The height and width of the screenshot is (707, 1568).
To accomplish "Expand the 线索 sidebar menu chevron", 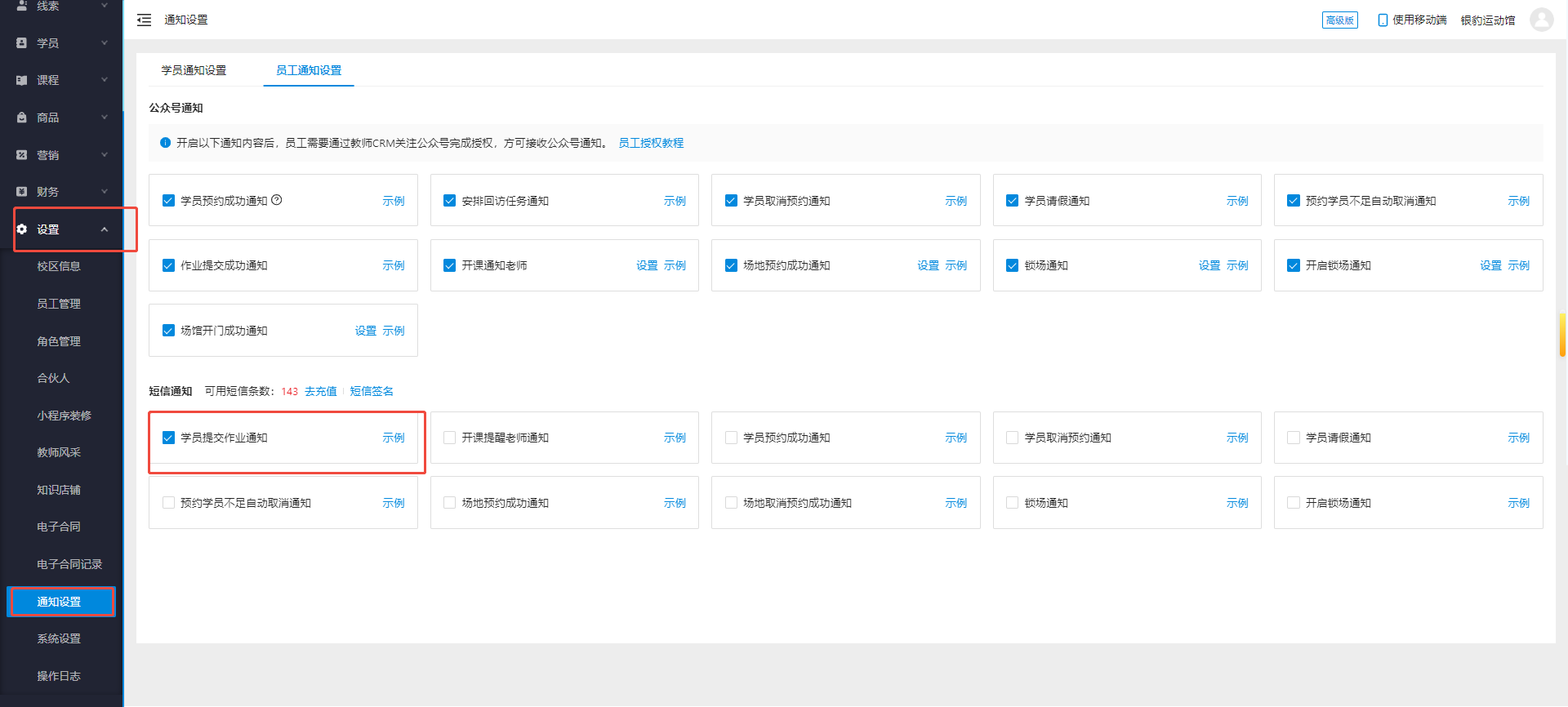I will [x=105, y=6].
